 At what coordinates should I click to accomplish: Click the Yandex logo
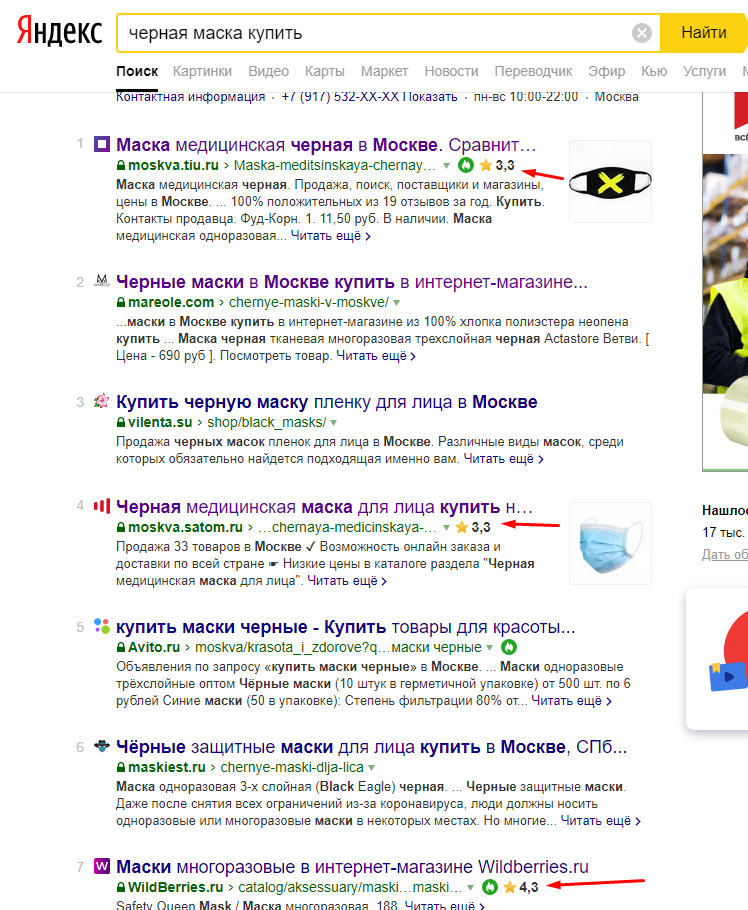[x=58, y=32]
